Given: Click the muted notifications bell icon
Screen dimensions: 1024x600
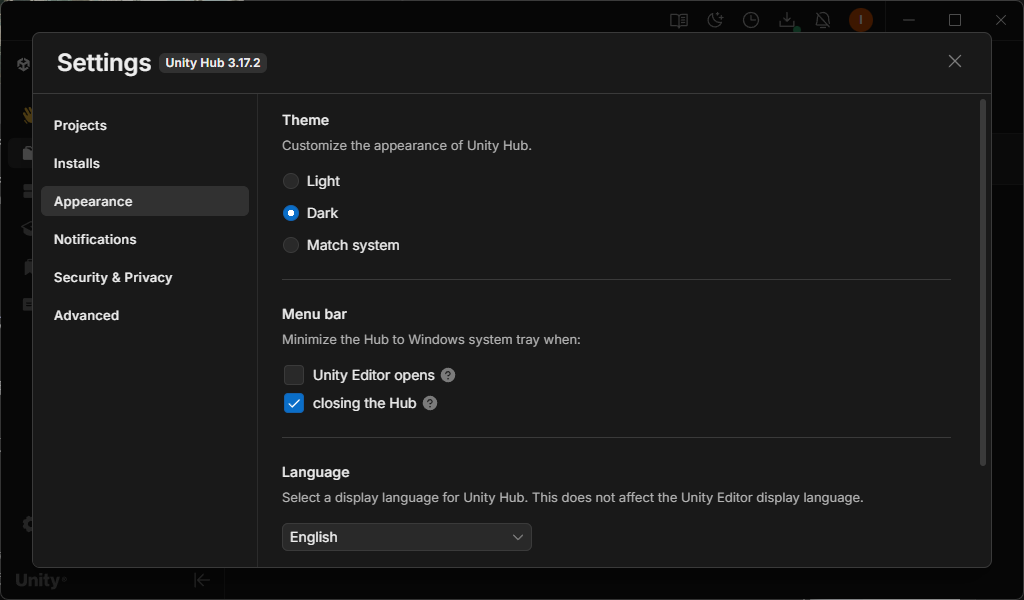Looking at the screenshot, I should click(x=823, y=20).
